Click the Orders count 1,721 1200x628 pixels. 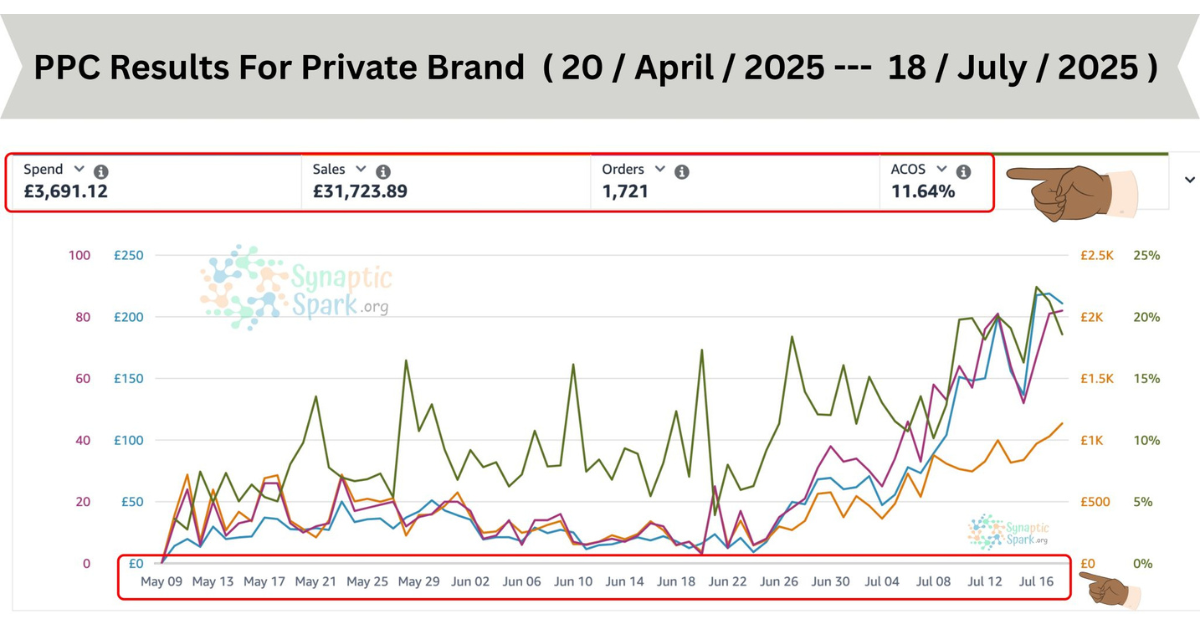tap(625, 191)
